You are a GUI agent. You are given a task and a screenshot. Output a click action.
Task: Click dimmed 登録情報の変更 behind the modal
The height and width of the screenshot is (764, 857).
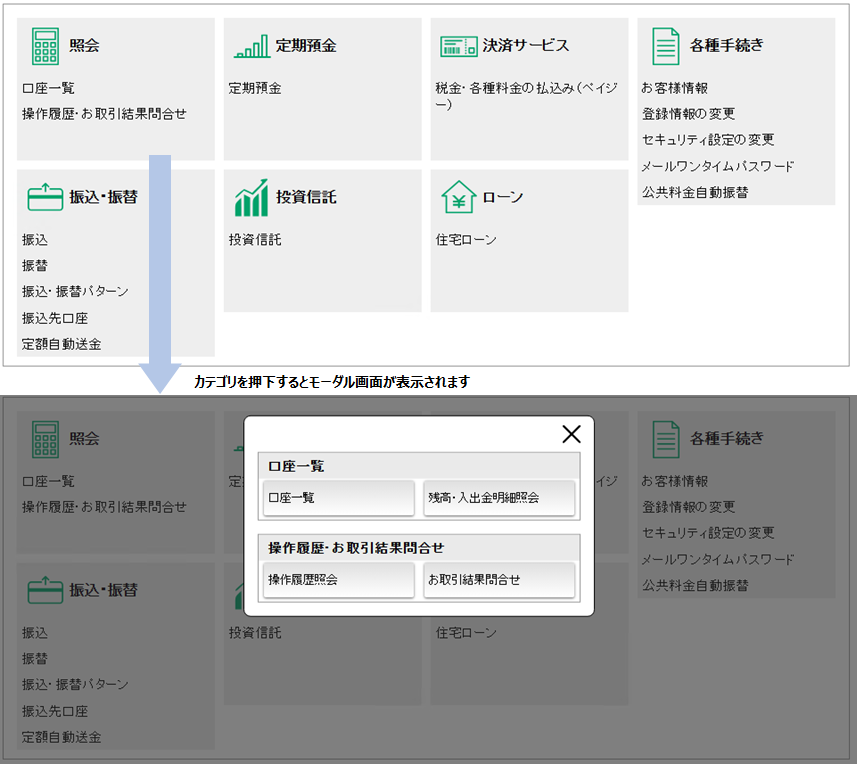tap(689, 507)
